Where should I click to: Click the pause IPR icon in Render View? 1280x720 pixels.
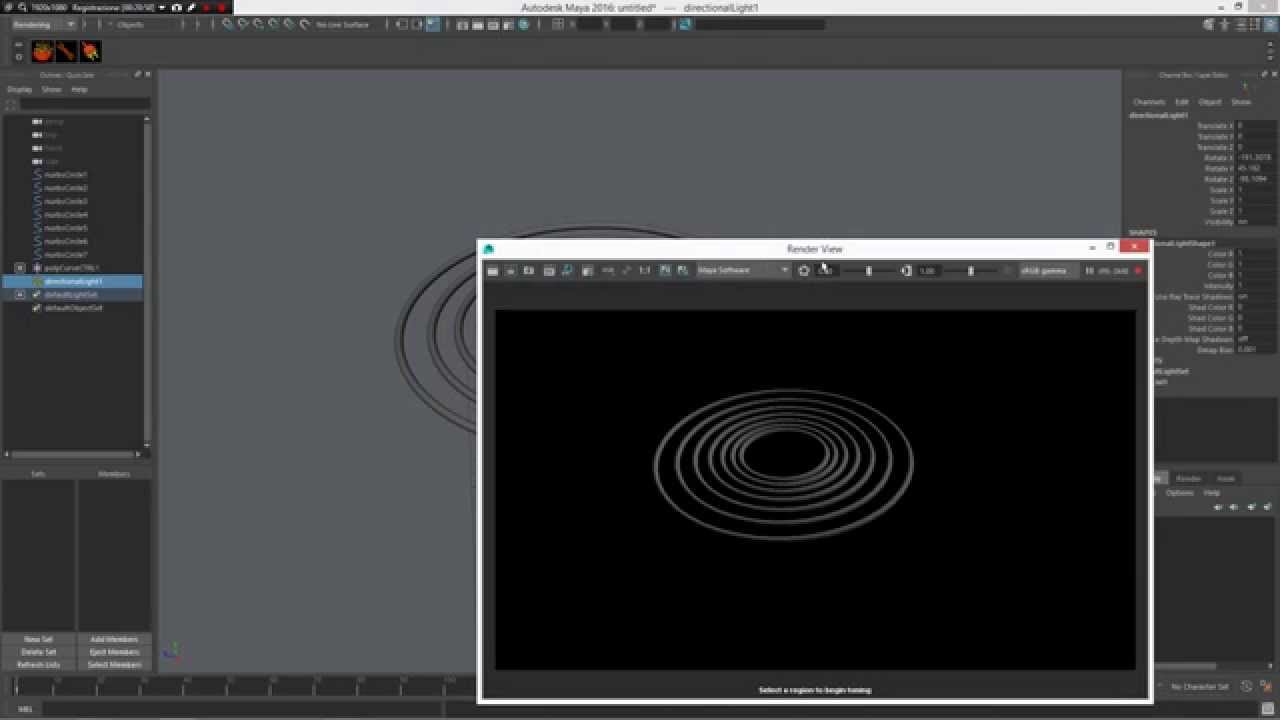point(1089,270)
